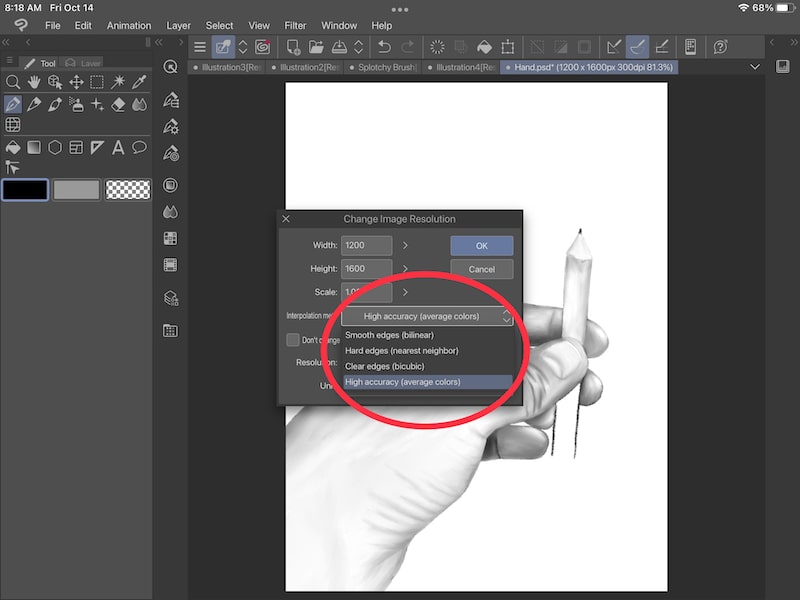Choose the Gradient tool
Screen dimensions: 800x600
[x=34, y=146]
